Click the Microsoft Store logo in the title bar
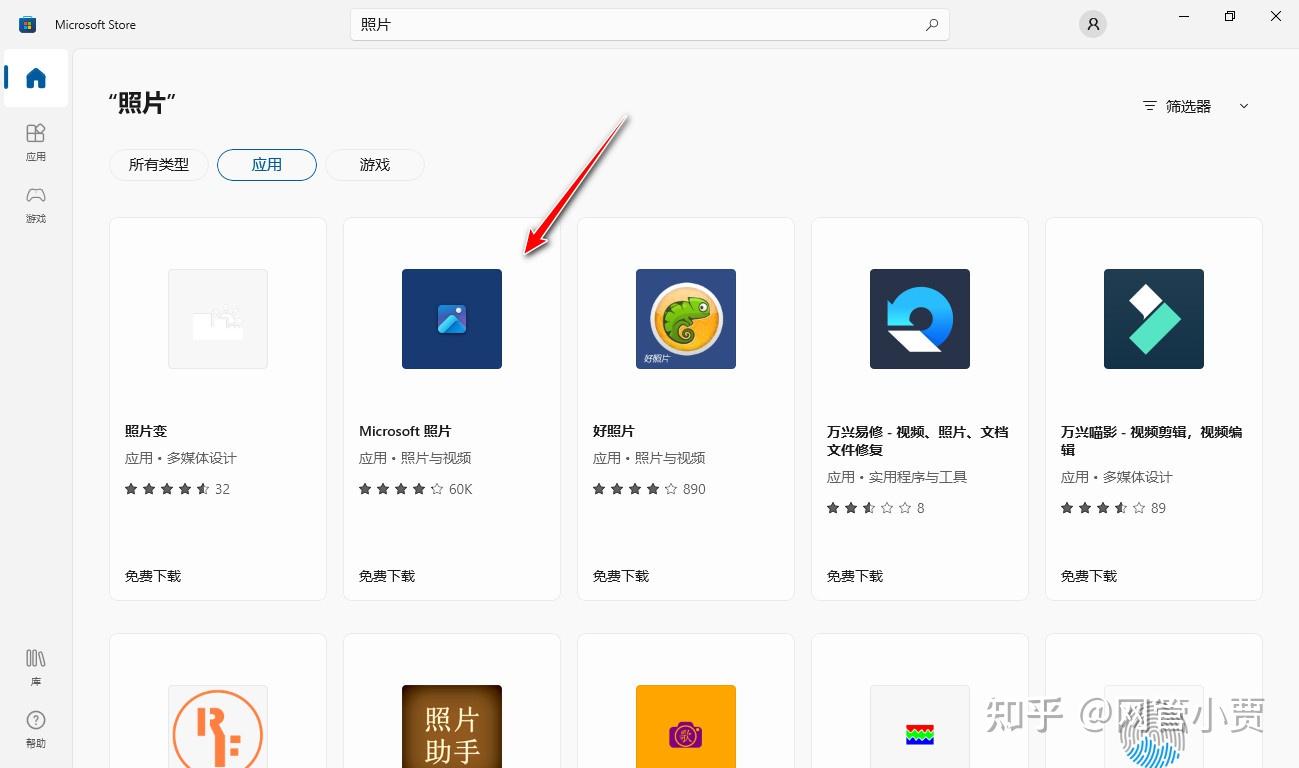This screenshot has height=768, width=1299. 28,25
